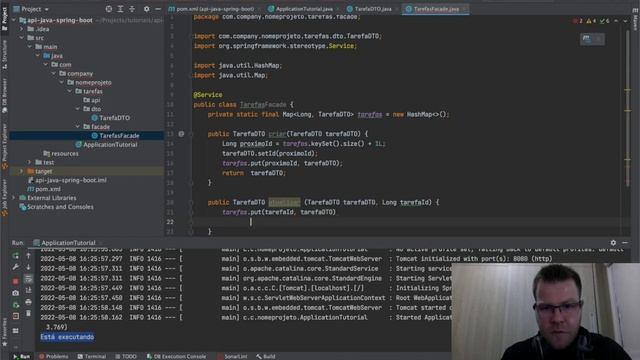Select the api package in tree
The height and width of the screenshot is (360, 640).
click(x=92, y=100)
